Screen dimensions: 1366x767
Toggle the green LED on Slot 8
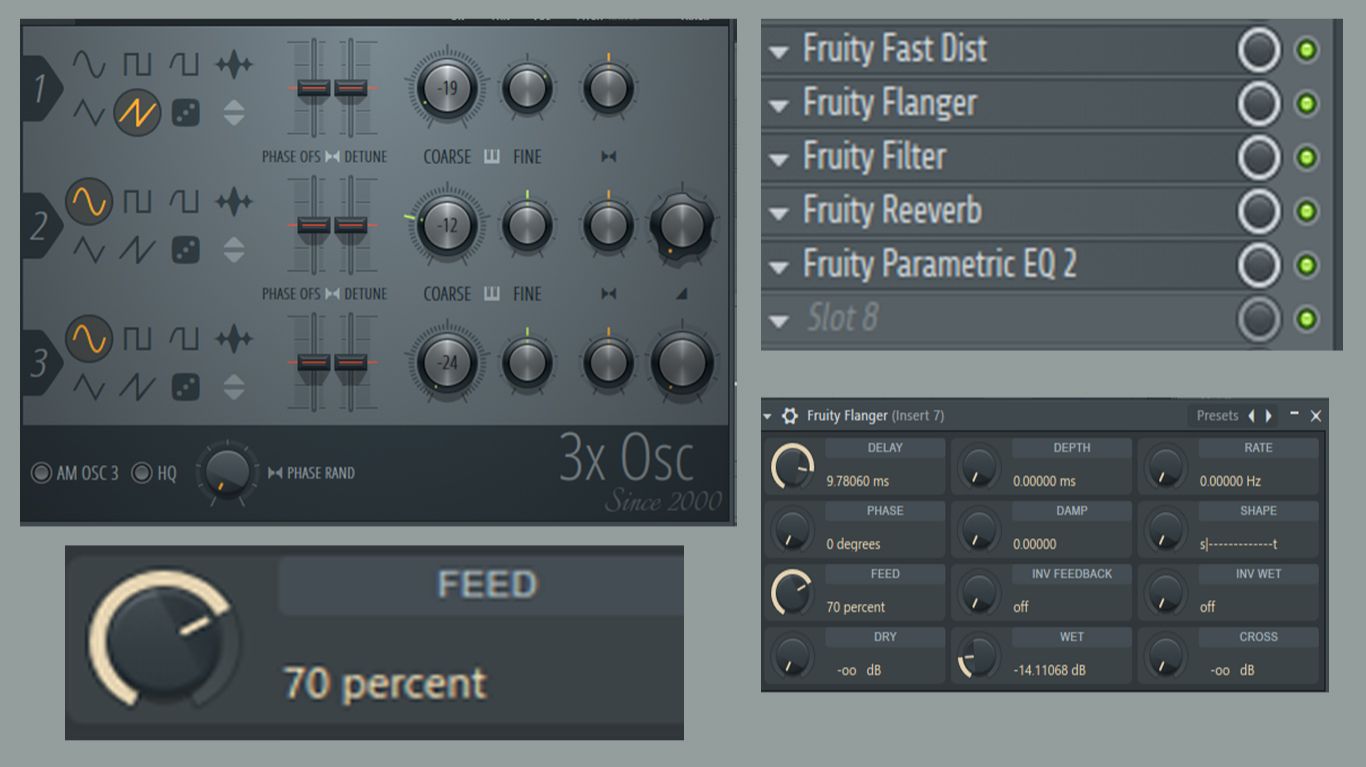coord(1306,320)
